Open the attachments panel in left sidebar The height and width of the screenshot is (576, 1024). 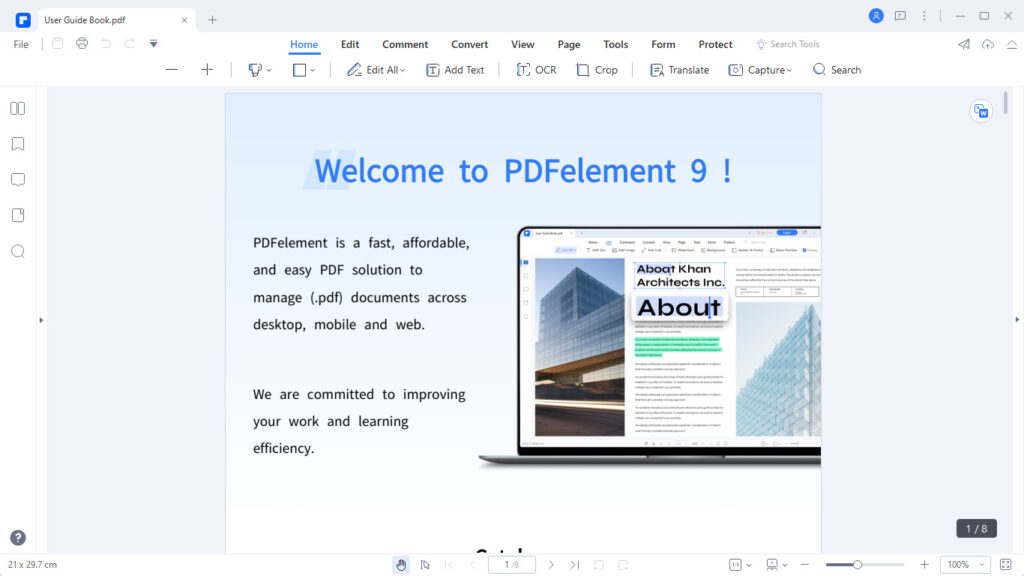[x=18, y=215]
